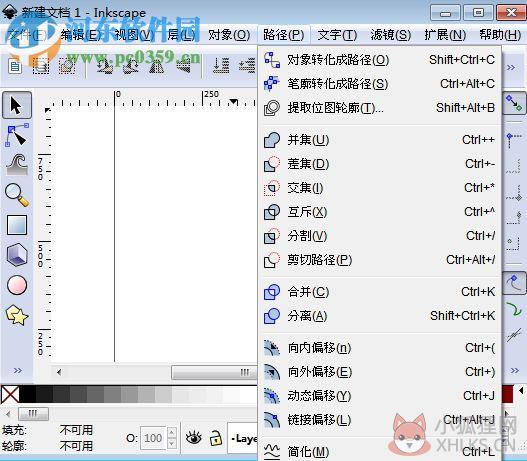Choose 对象转化成路径(O) menu entry
The image size is (527, 461).
pyautogui.click(x=380, y=60)
